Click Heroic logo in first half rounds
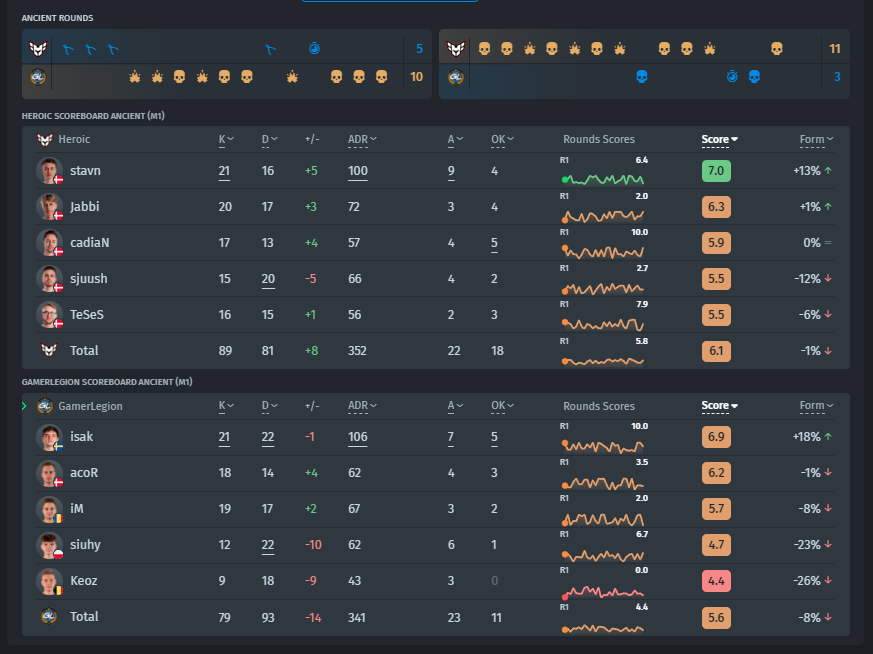This screenshot has width=873, height=654. [x=38, y=48]
